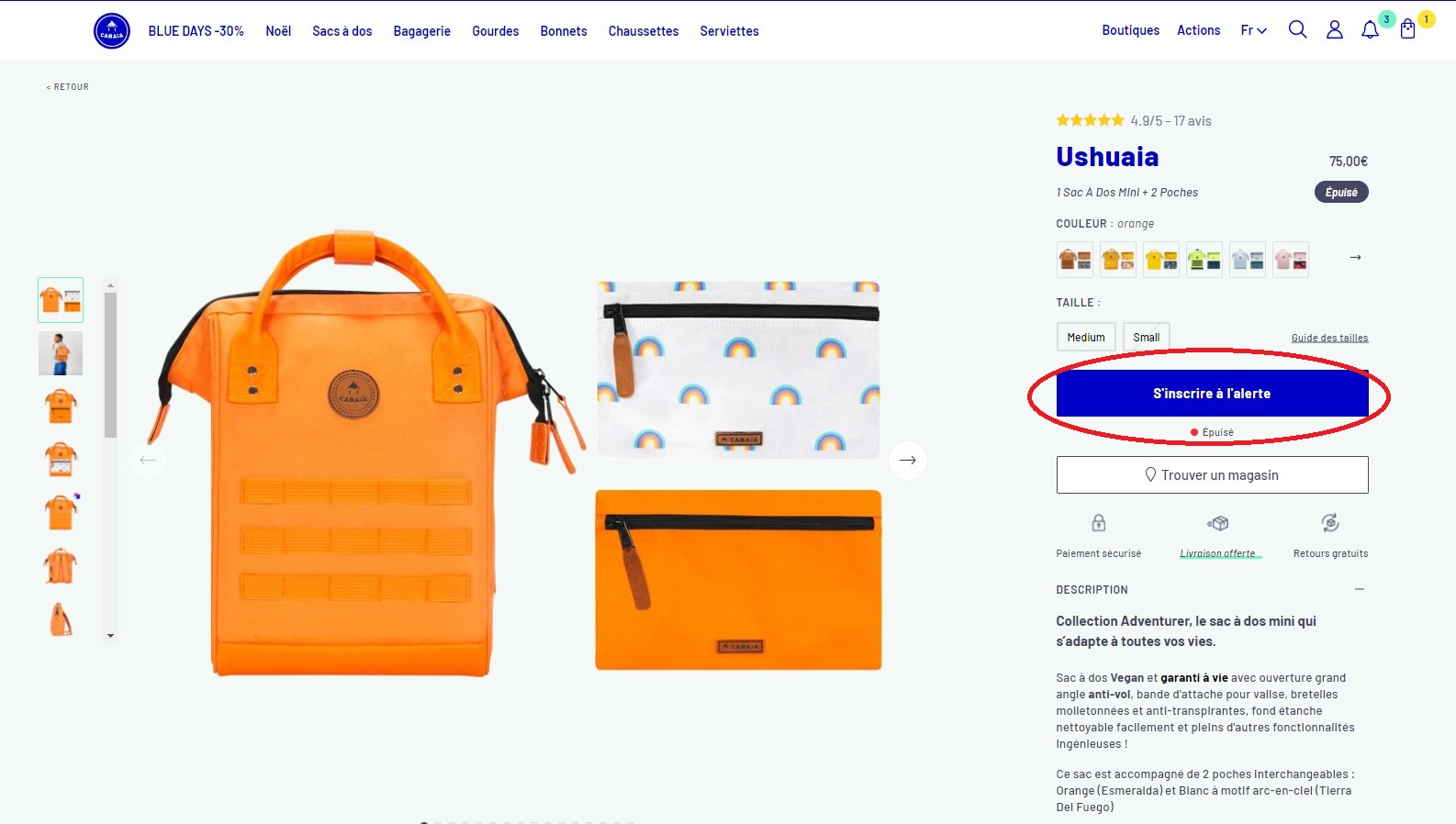The height and width of the screenshot is (824, 1456).
Task: Open the shopping bag cart icon
Action: point(1407,29)
